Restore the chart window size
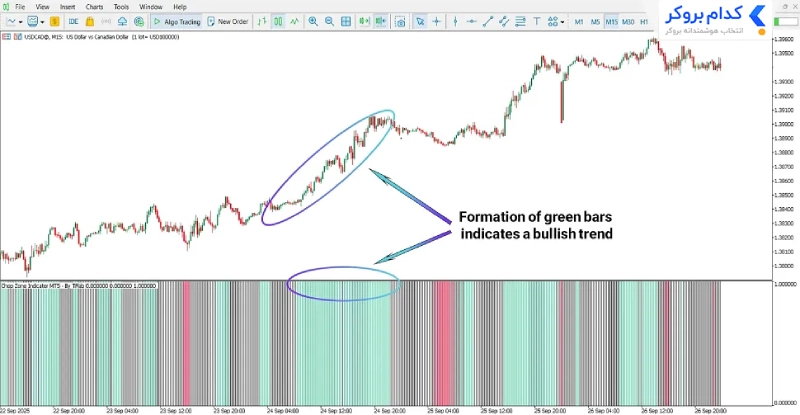This screenshot has width=800, height=415. click(786, 7)
